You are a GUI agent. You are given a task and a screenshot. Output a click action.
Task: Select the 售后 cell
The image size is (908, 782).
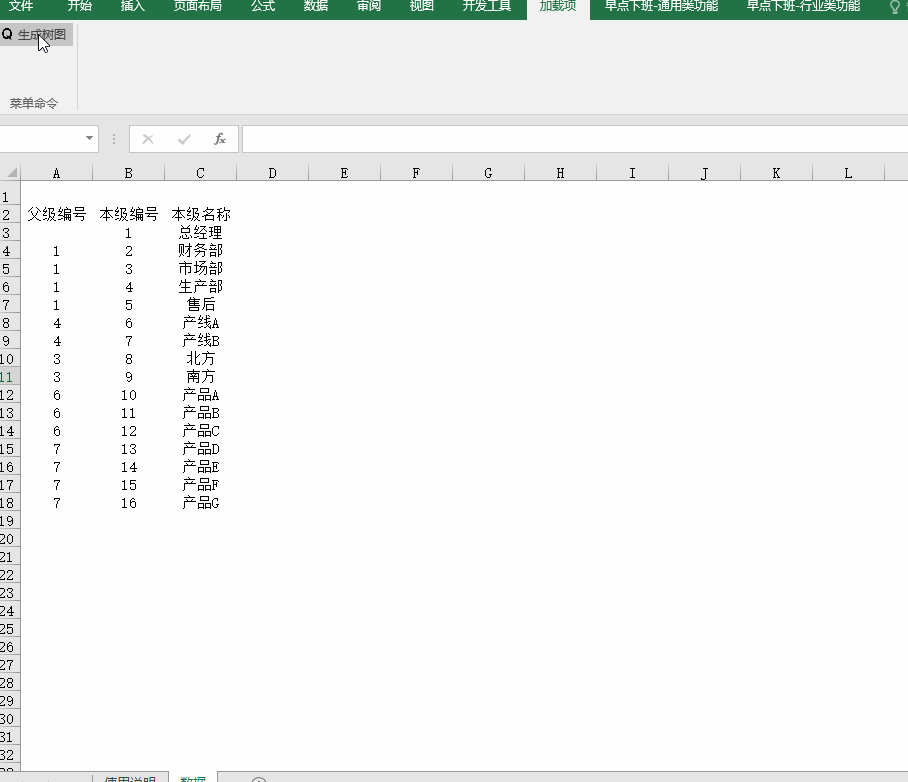[200, 305]
